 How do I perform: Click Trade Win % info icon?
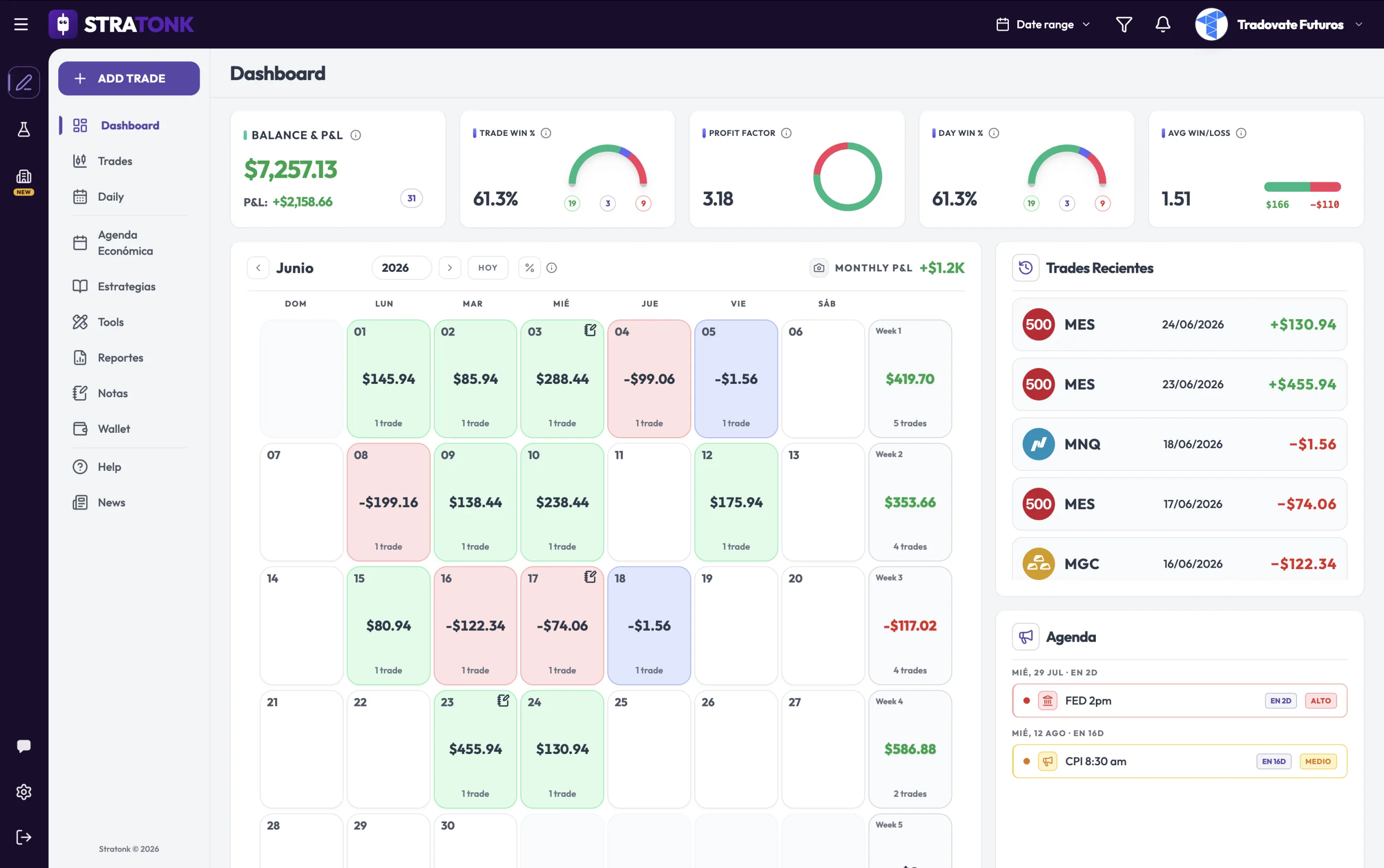[546, 133]
